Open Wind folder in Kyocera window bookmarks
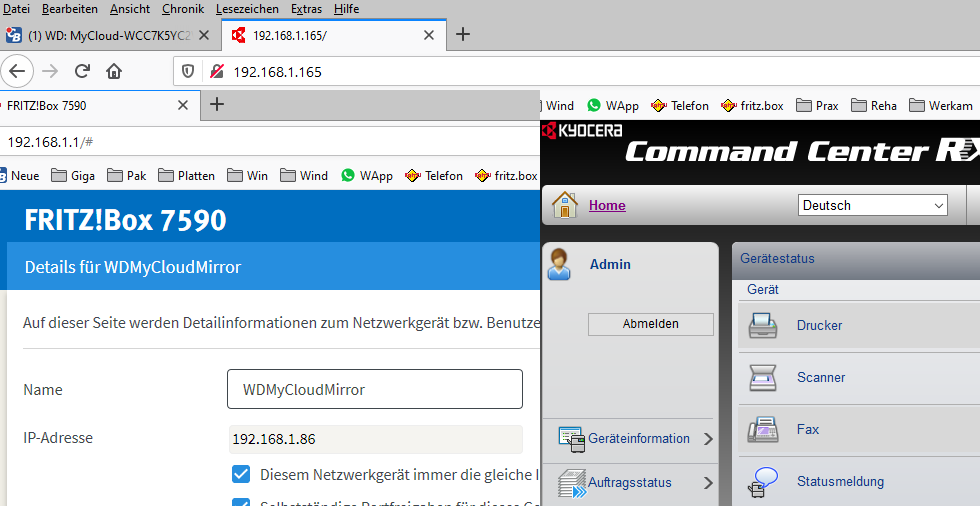Image resolution: width=980 pixels, height=506 pixels. pyautogui.click(x=558, y=106)
